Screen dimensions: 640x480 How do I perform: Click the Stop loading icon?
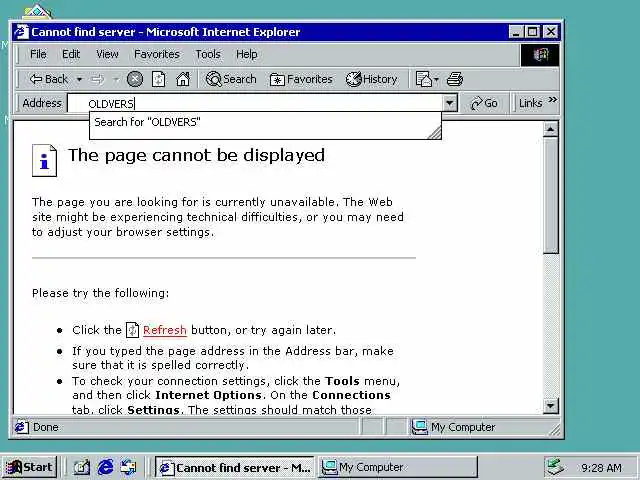135,79
